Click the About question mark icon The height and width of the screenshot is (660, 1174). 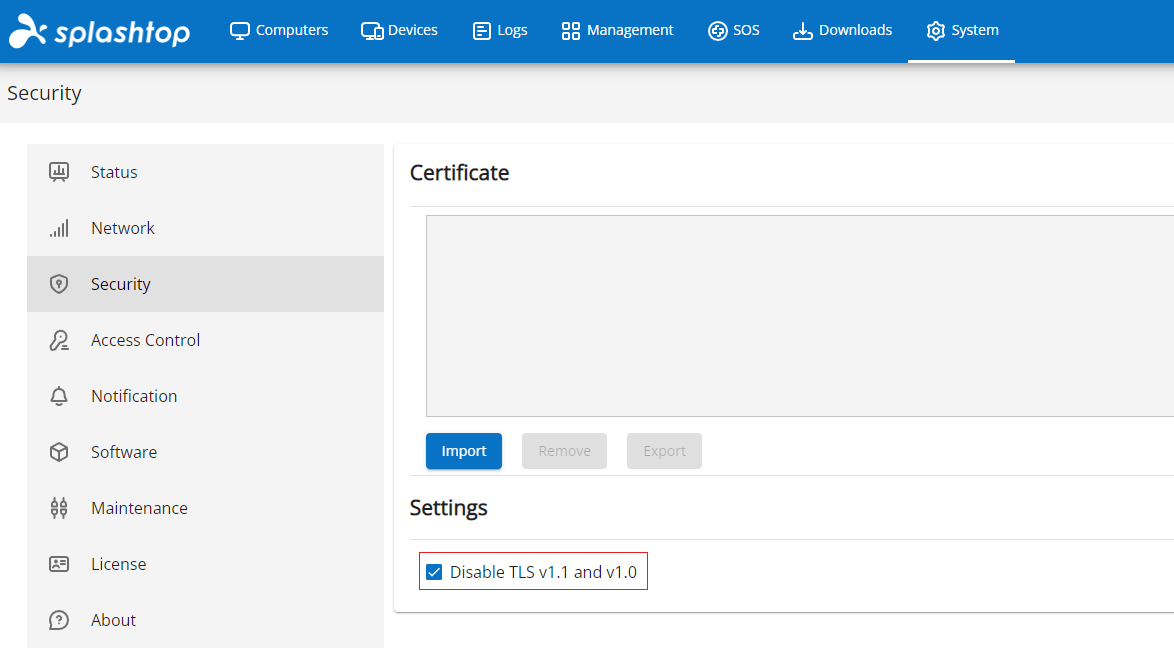[59, 620]
